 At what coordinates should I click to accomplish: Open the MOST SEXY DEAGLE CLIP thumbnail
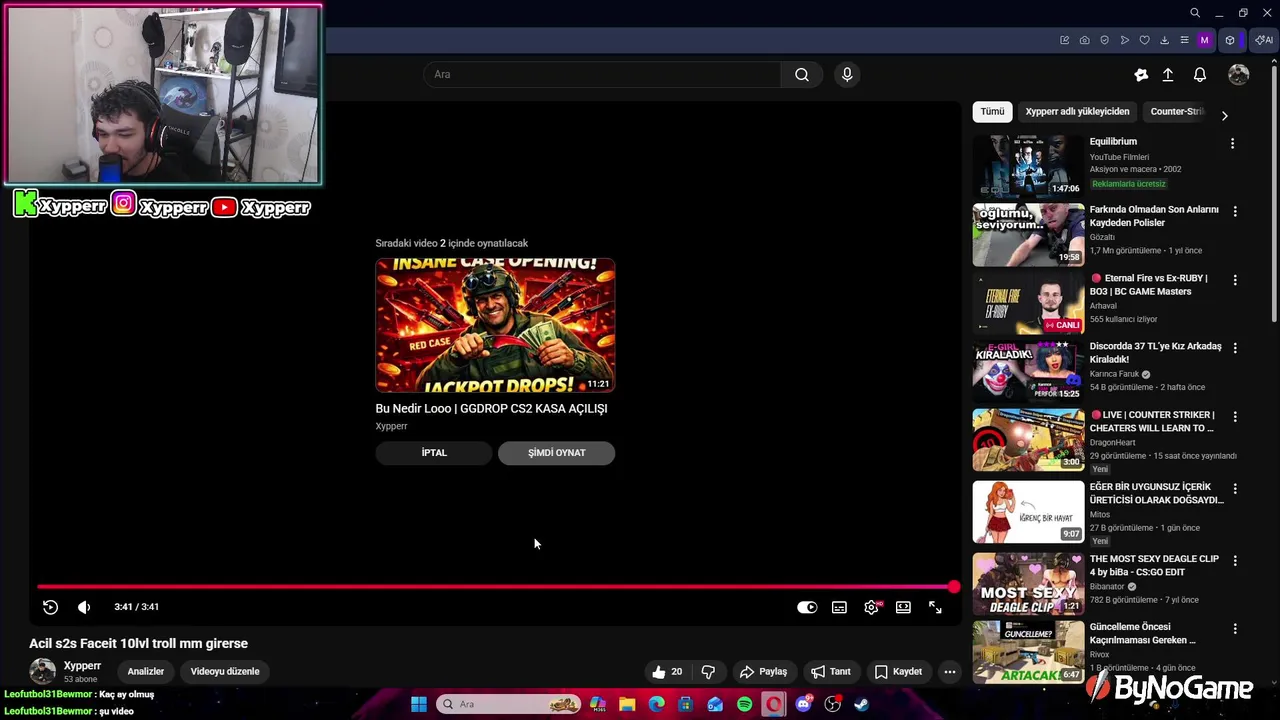tap(1028, 584)
